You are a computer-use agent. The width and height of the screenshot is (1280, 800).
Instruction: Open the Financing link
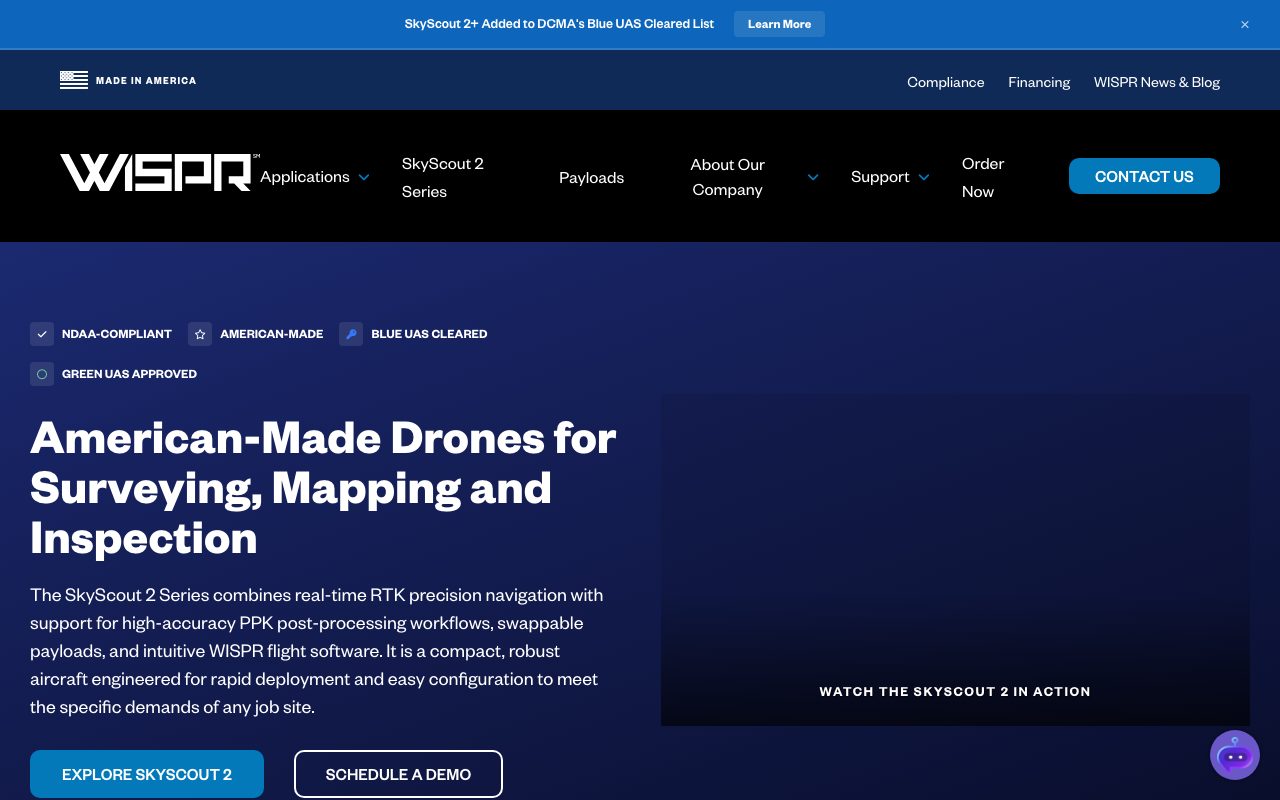(1039, 82)
